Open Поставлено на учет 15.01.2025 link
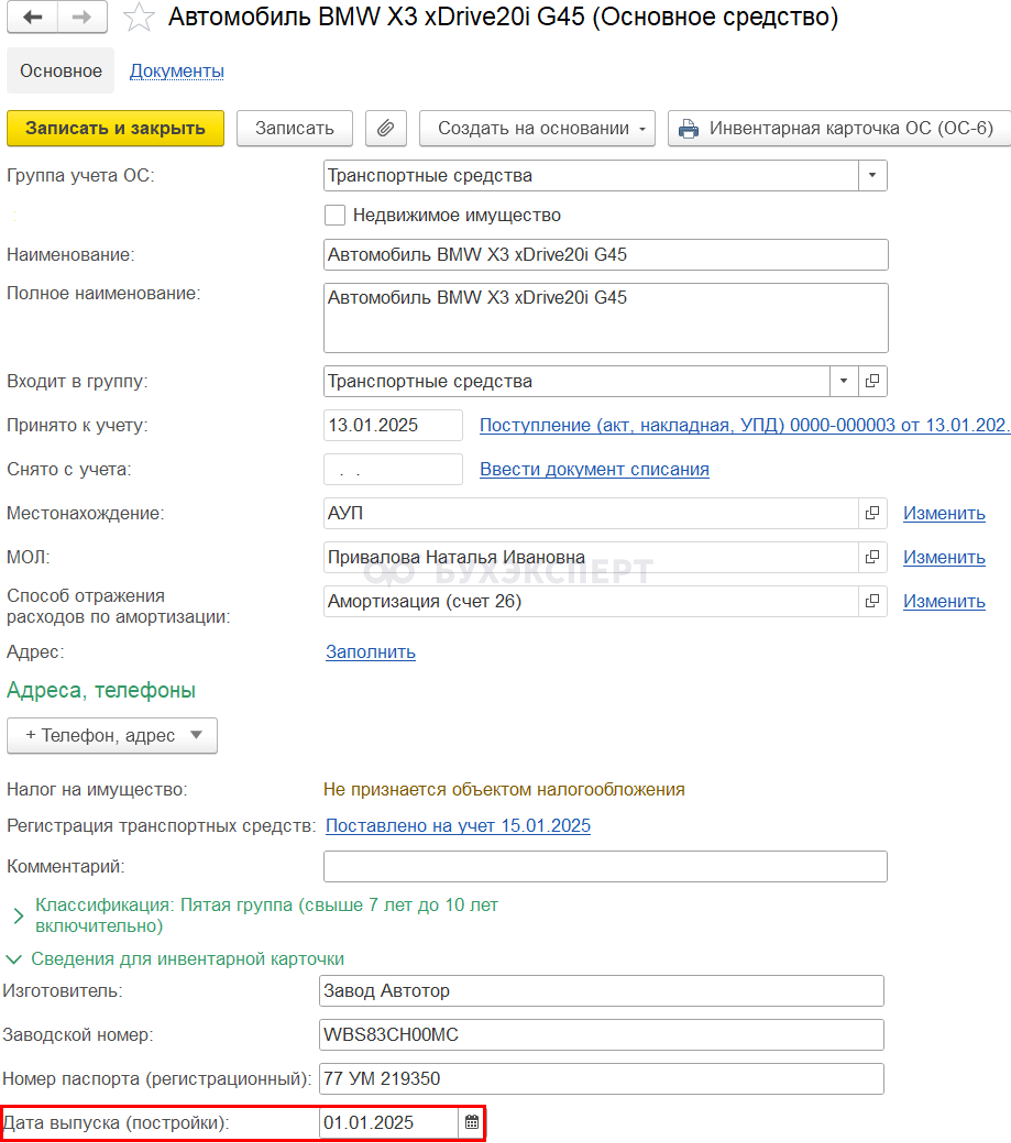1011x1143 pixels. coord(458,826)
